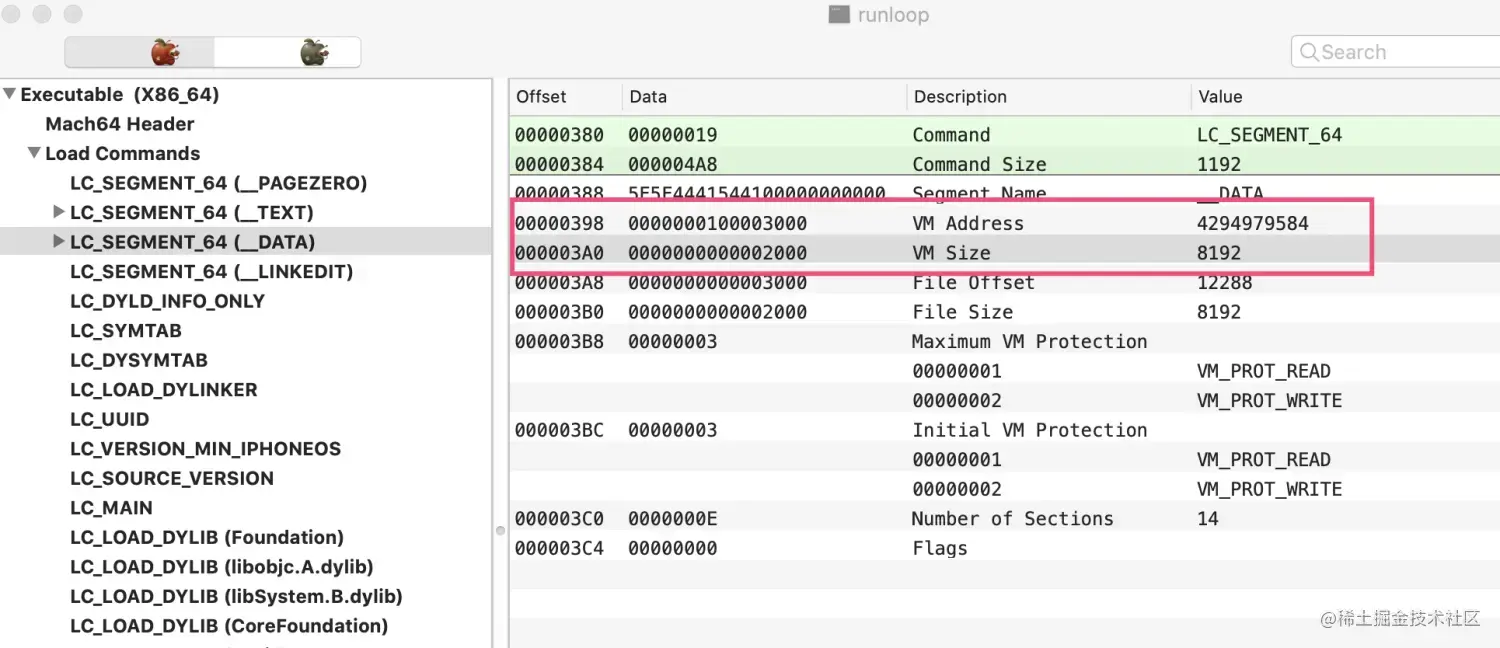Screen dimensions: 1500x648
Task: Expand LC_SEGMENT_64 (__TEXT) disclosure triangle
Action: point(59,213)
